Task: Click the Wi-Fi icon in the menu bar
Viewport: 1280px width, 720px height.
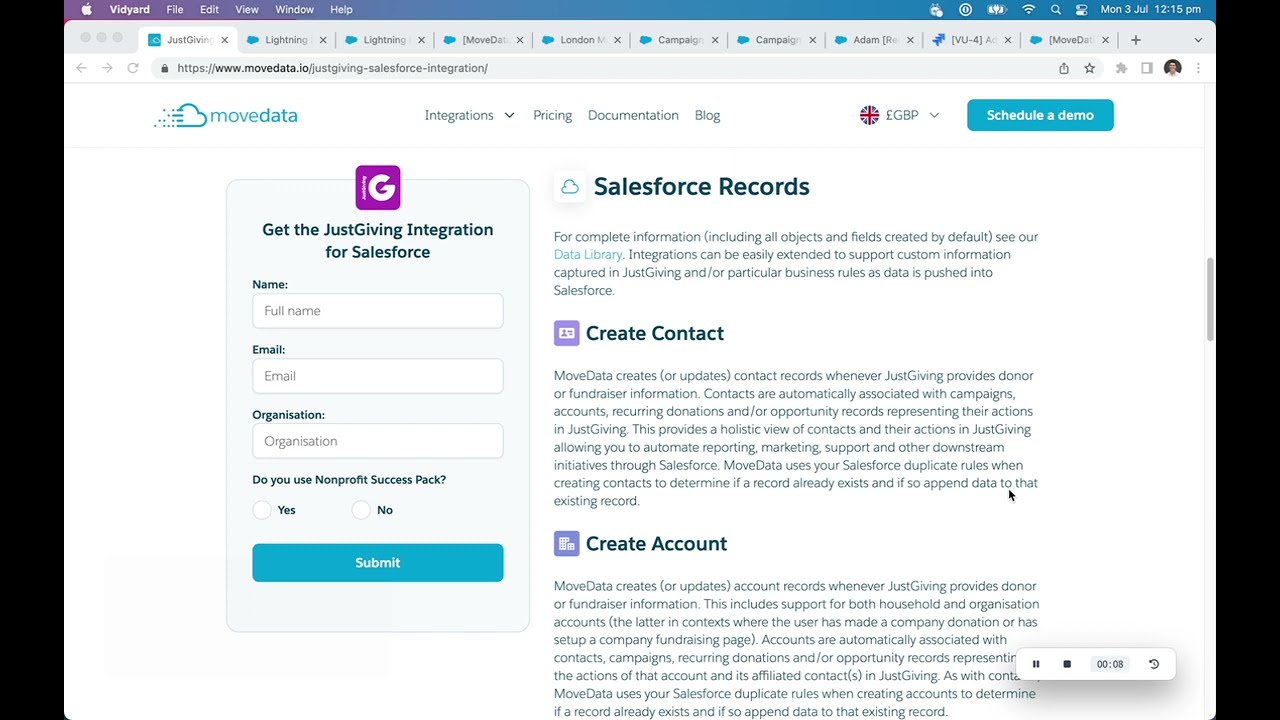Action: coord(1028,9)
